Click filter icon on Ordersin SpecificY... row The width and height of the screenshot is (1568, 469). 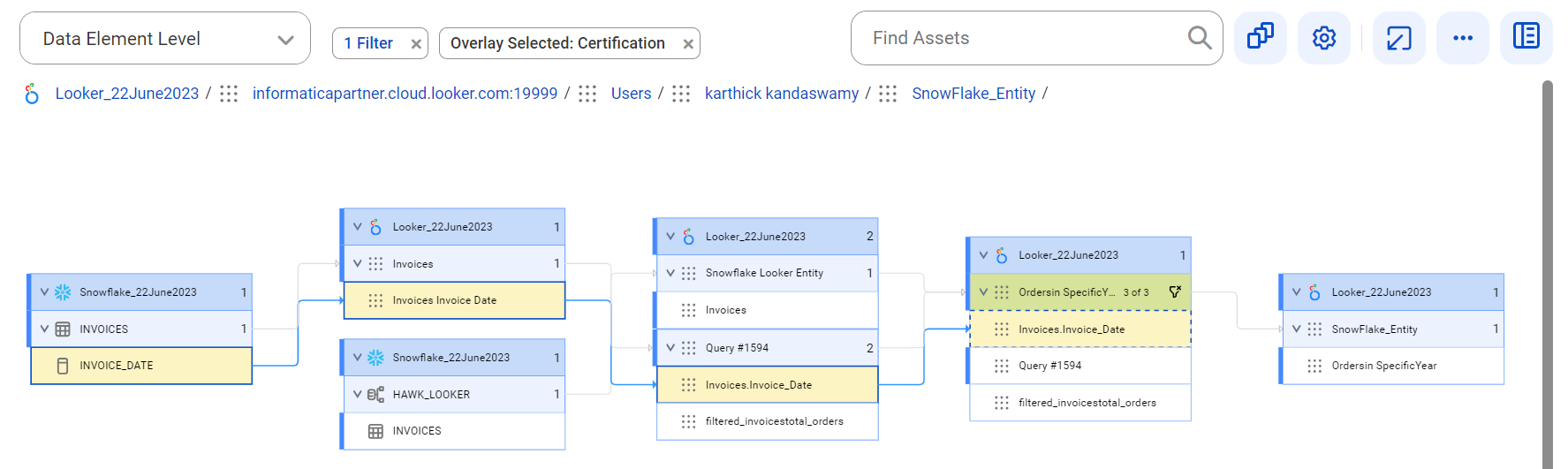pyautogui.click(x=1175, y=292)
